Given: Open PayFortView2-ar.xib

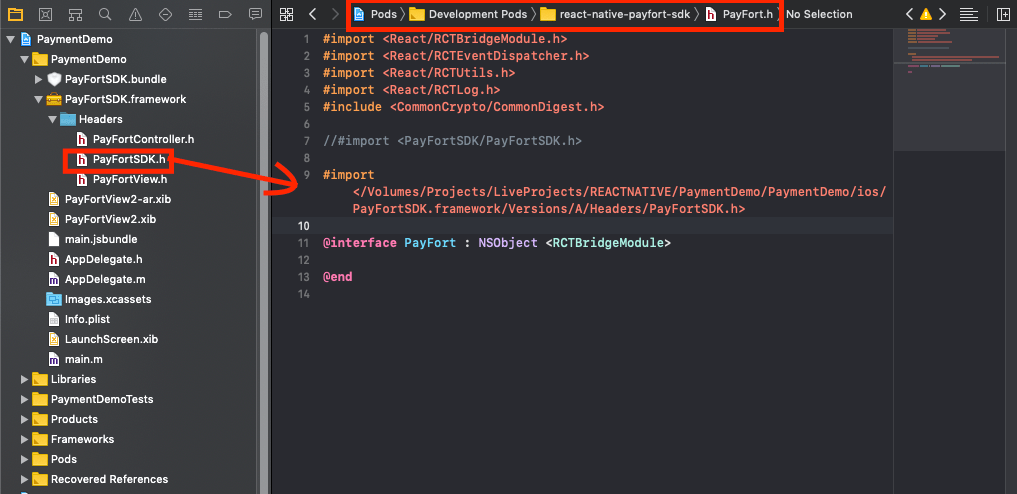Looking at the screenshot, I should pyautogui.click(x=118, y=199).
